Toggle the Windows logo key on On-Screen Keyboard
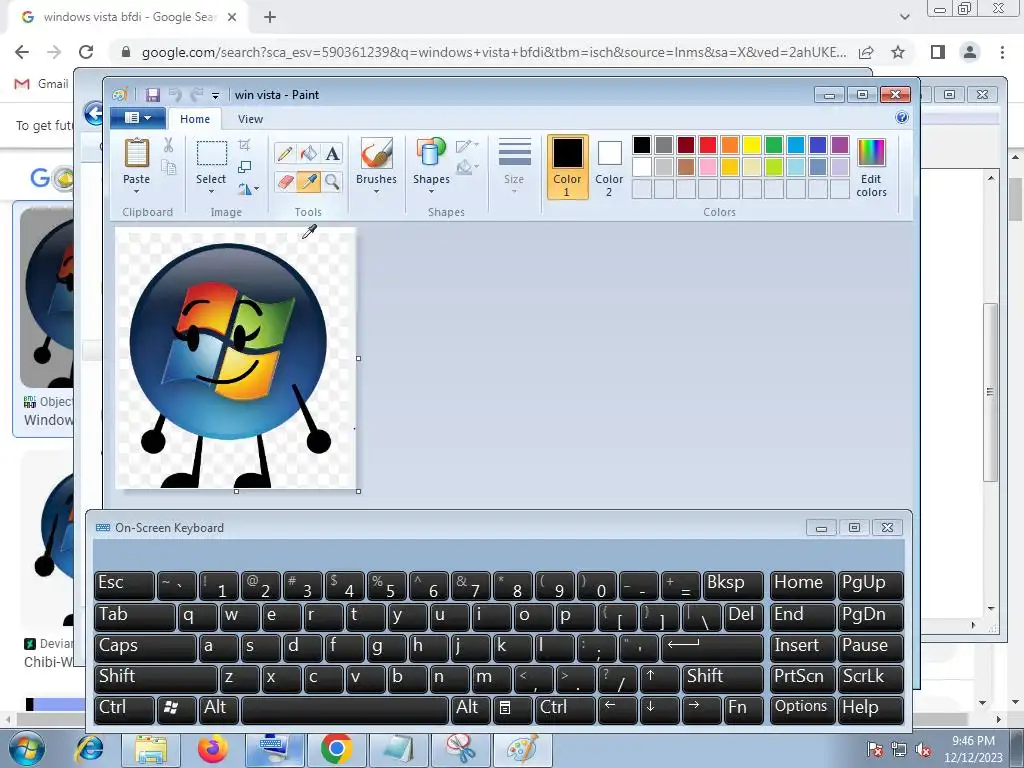The image size is (1024, 768). [177, 709]
